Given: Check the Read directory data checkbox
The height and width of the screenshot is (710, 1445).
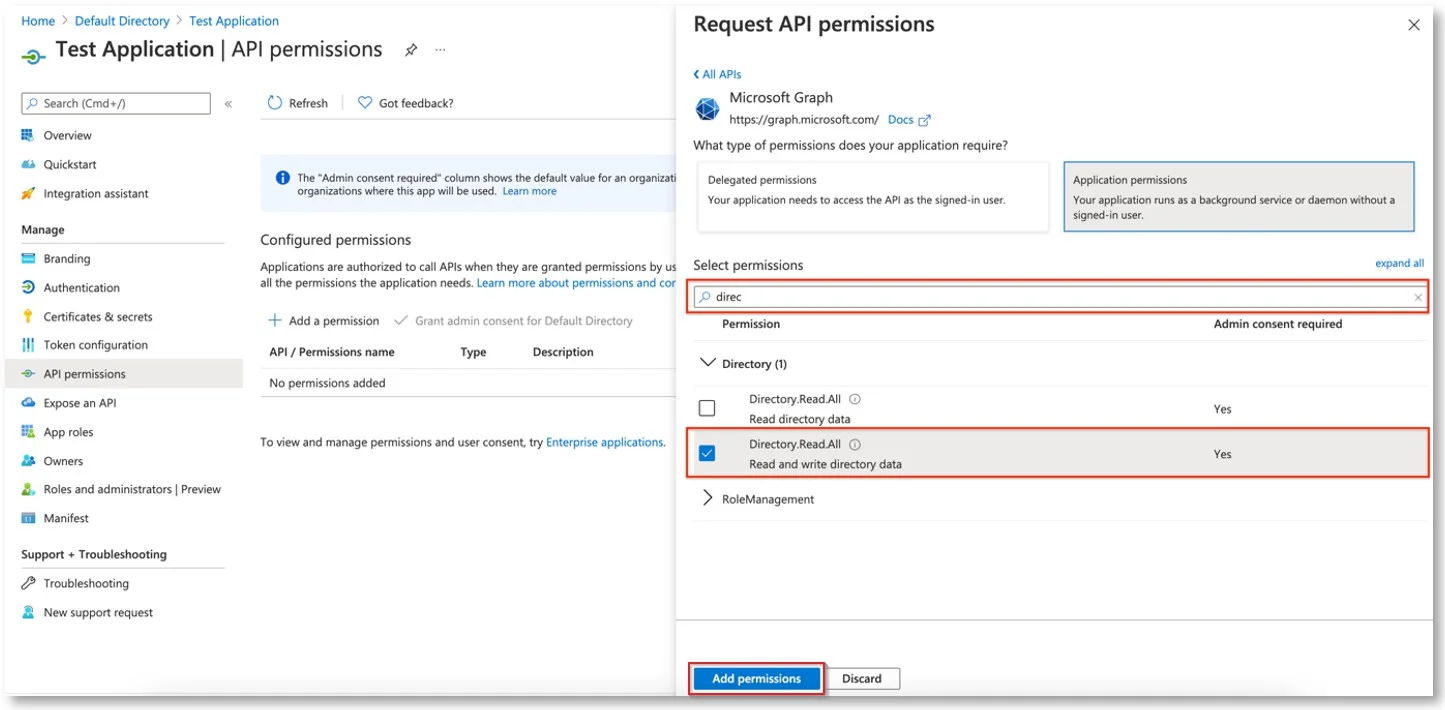Looking at the screenshot, I should coord(707,408).
